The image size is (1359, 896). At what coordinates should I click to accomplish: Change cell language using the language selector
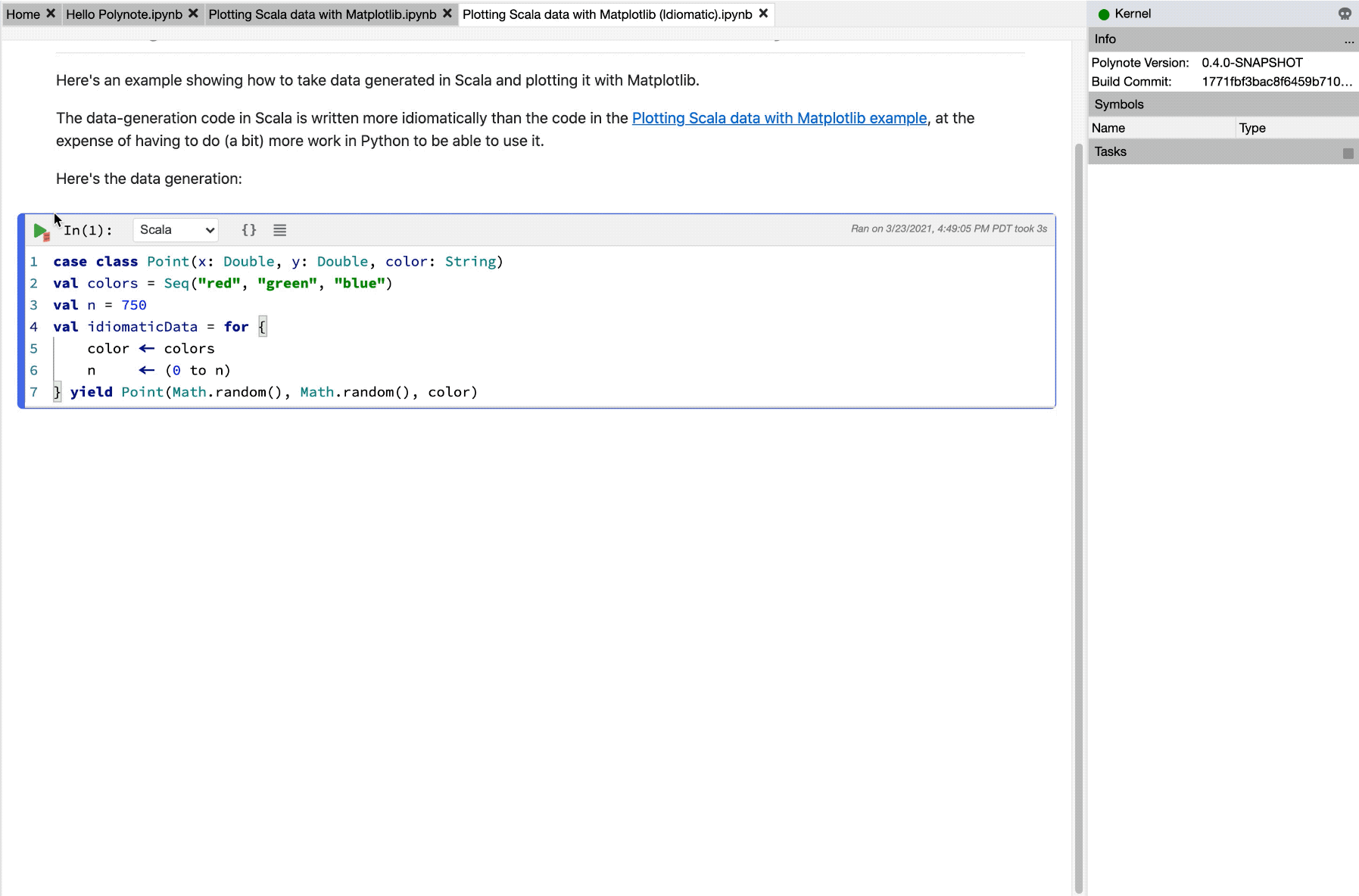click(x=175, y=230)
